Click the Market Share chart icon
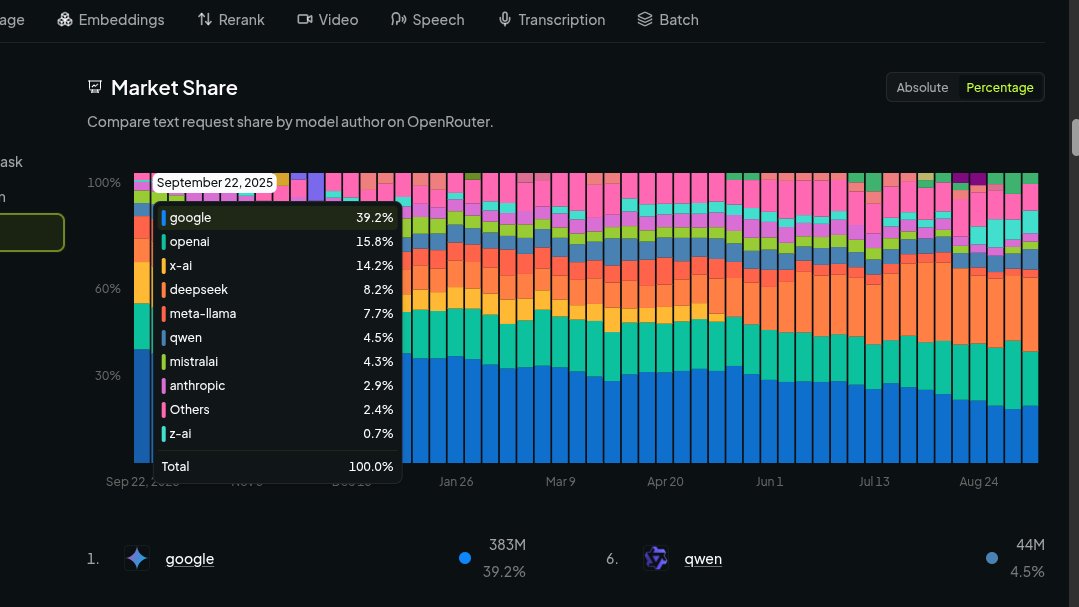 click(95, 87)
